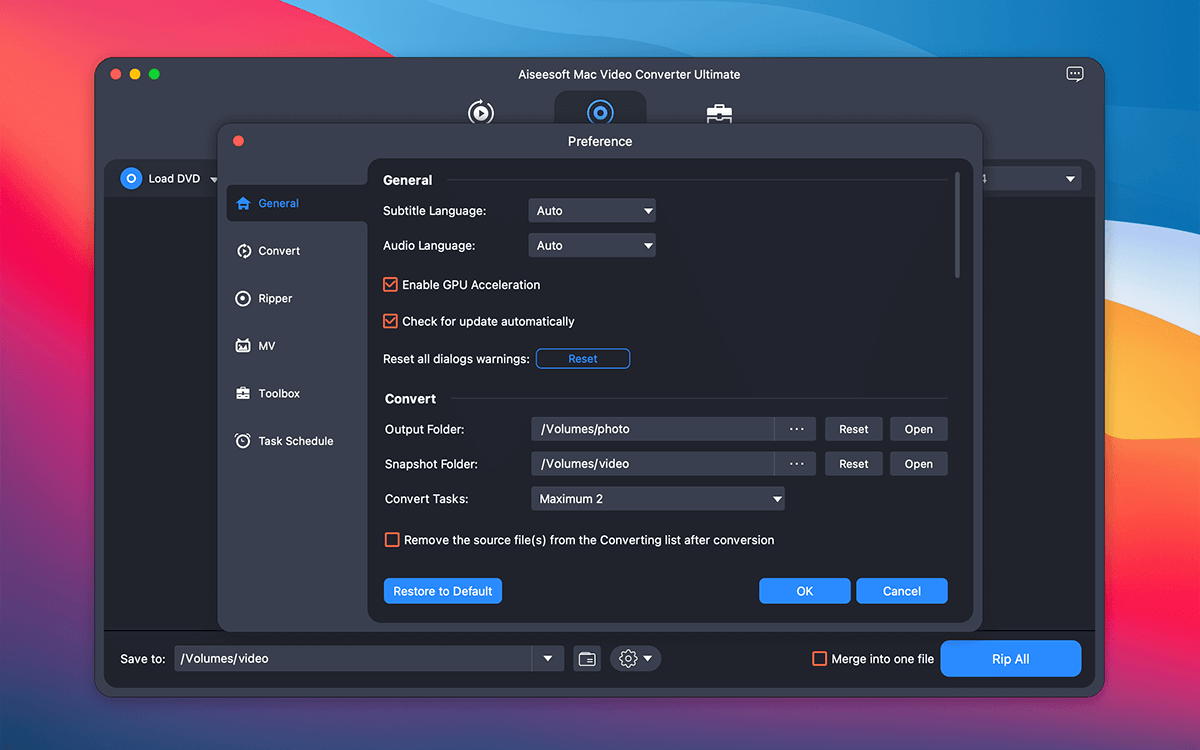Expand the Convert Tasks dropdown
The width and height of the screenshot is (1200, 750).
point(658,499)
